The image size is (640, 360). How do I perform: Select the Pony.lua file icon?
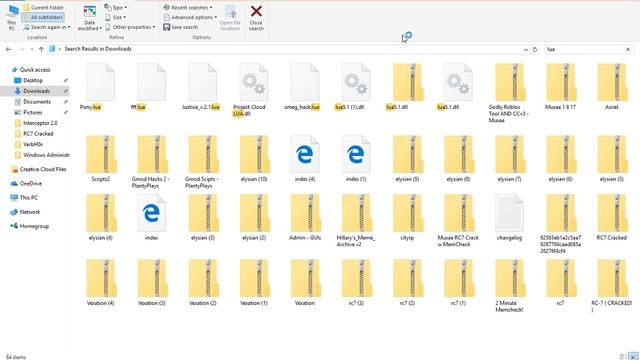tap(100, 82)
